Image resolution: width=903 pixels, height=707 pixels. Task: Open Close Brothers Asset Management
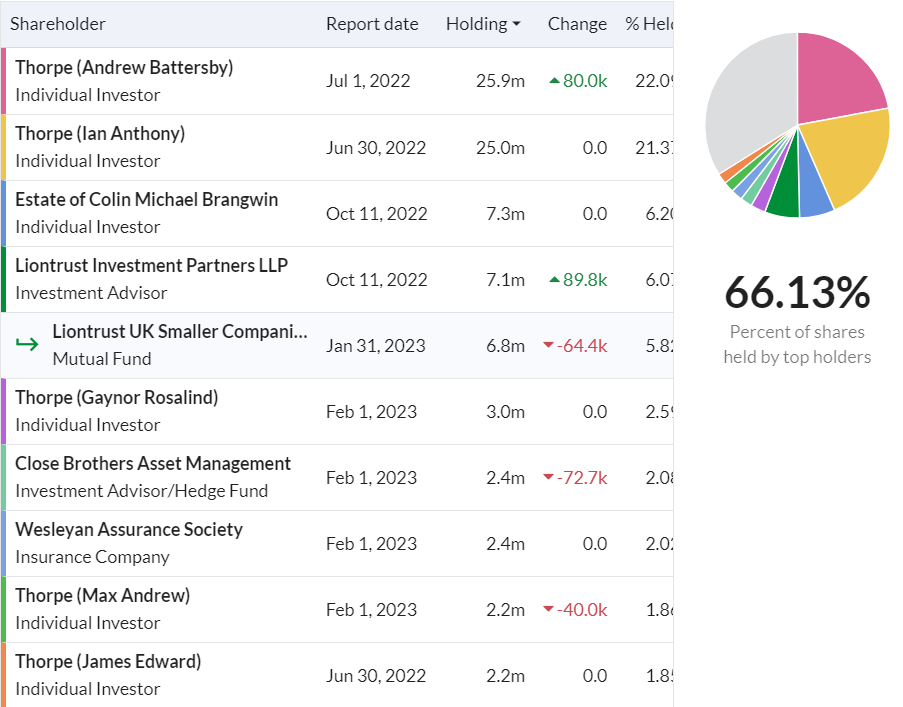pyautogui.click(x=153, y=463)
